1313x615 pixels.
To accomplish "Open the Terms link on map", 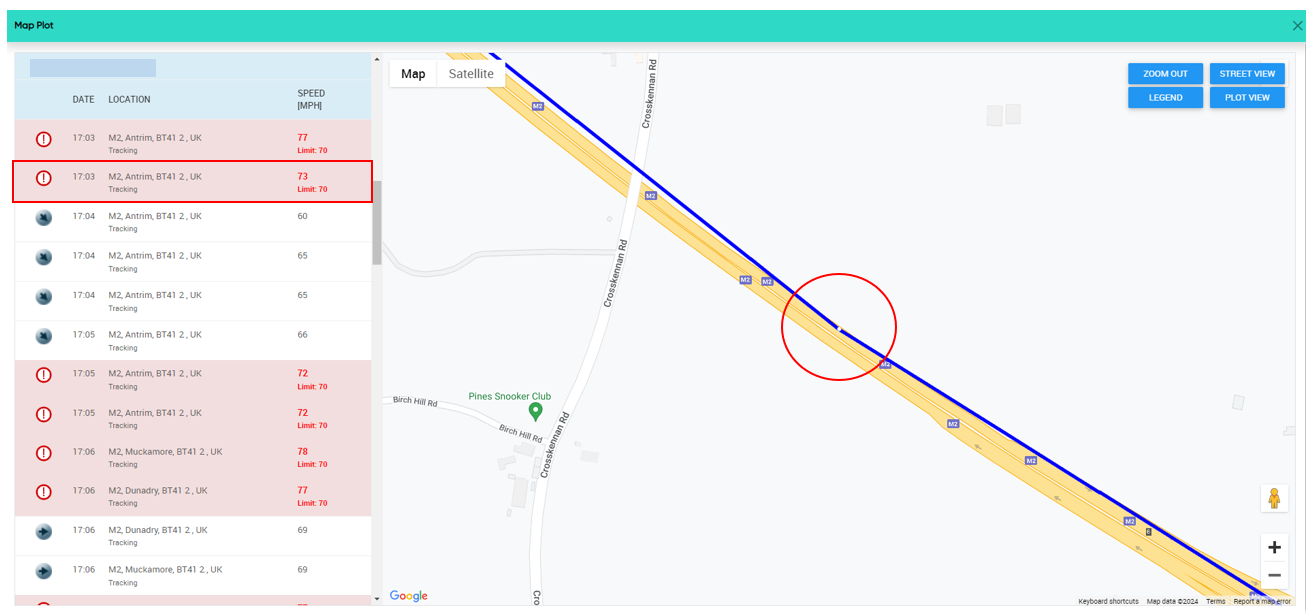I will pos(1215,601).
